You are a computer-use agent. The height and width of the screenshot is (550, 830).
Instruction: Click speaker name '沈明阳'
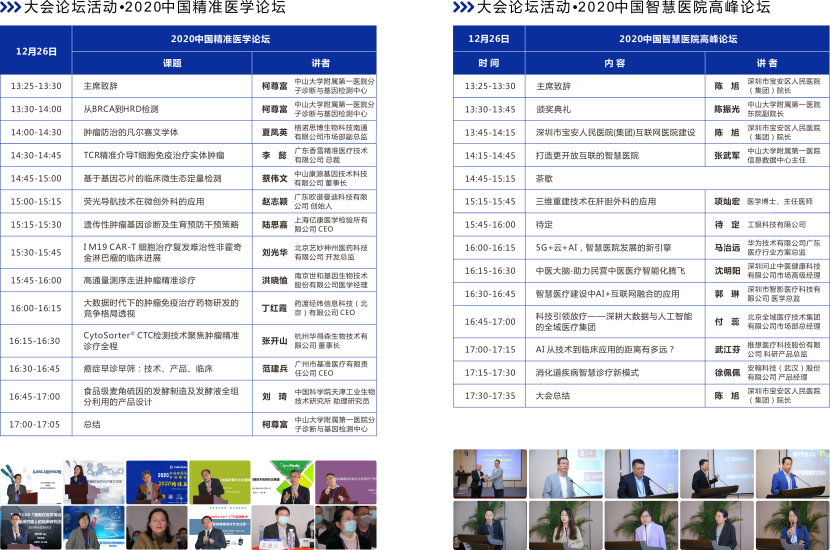pos(727,271)
